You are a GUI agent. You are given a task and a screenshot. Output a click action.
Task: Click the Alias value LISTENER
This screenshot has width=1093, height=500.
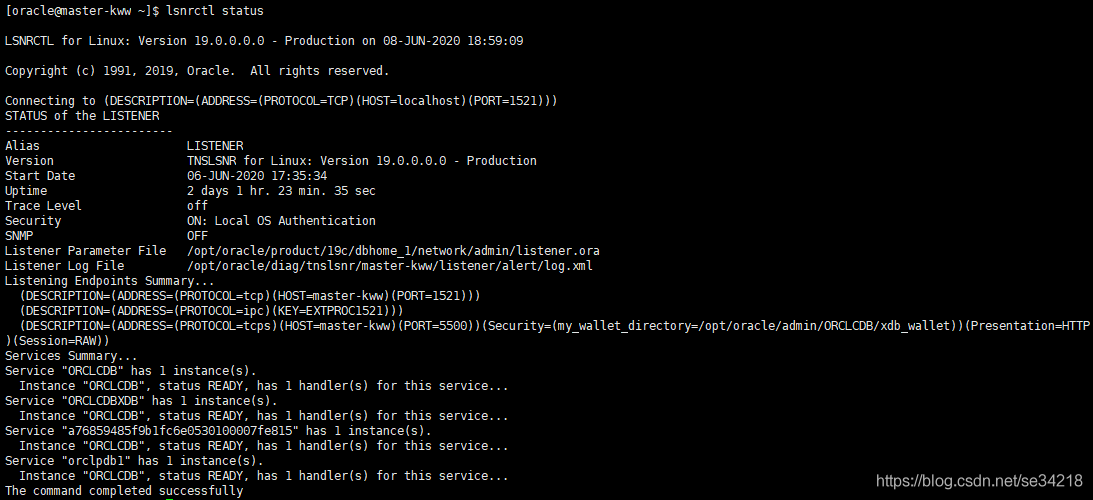(215, 146)
